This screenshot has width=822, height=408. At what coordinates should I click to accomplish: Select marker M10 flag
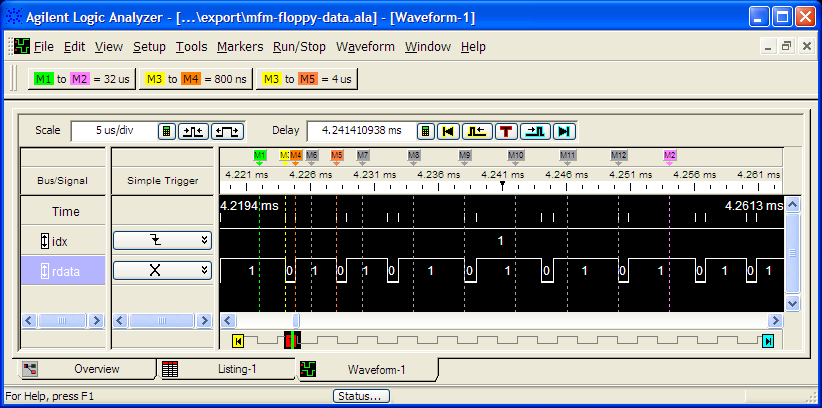point(516,156)
